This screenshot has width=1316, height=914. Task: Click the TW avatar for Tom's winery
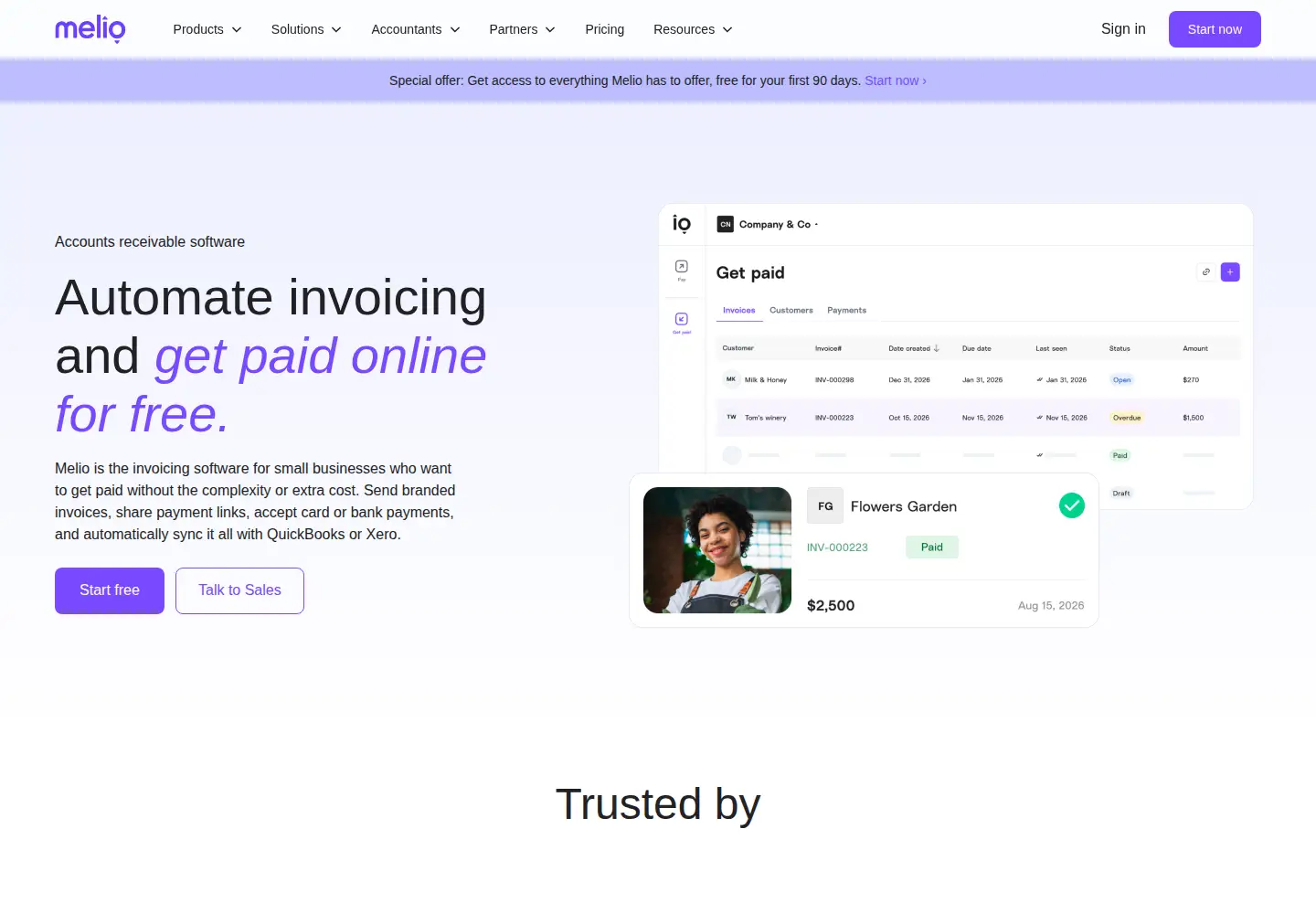731,417
